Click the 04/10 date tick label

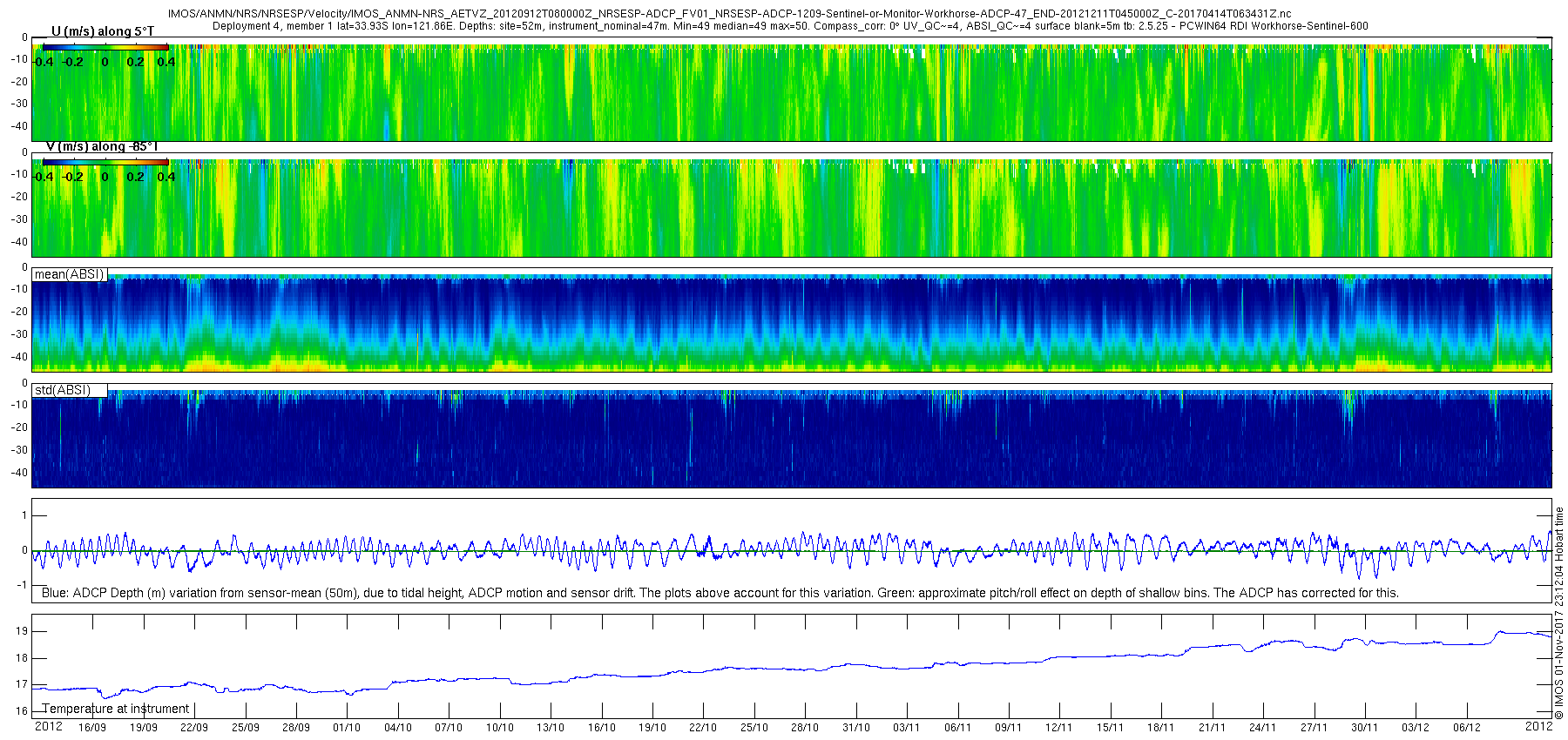pos(398,728)
